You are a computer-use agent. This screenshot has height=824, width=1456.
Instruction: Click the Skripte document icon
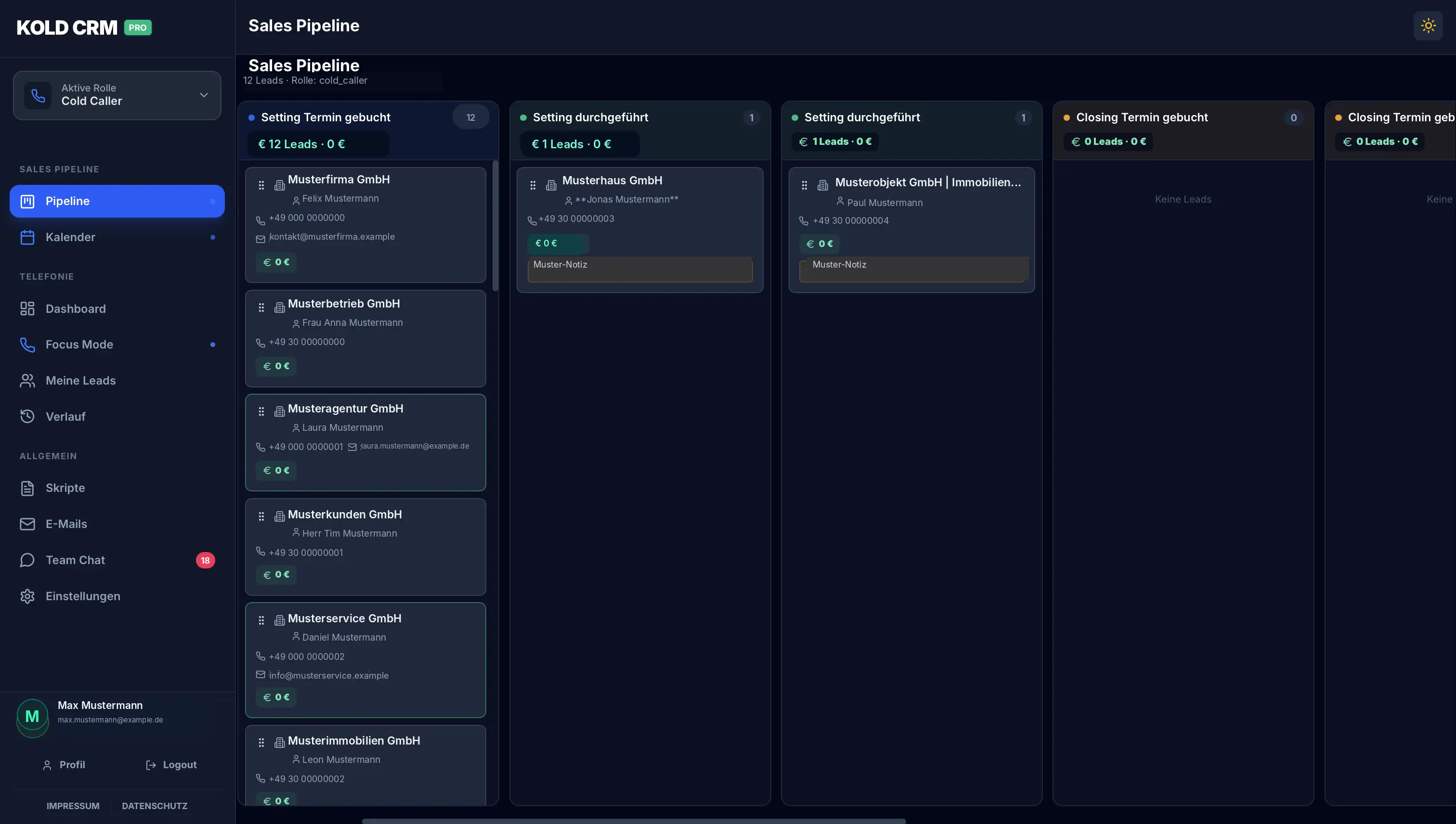click(27, 488)
